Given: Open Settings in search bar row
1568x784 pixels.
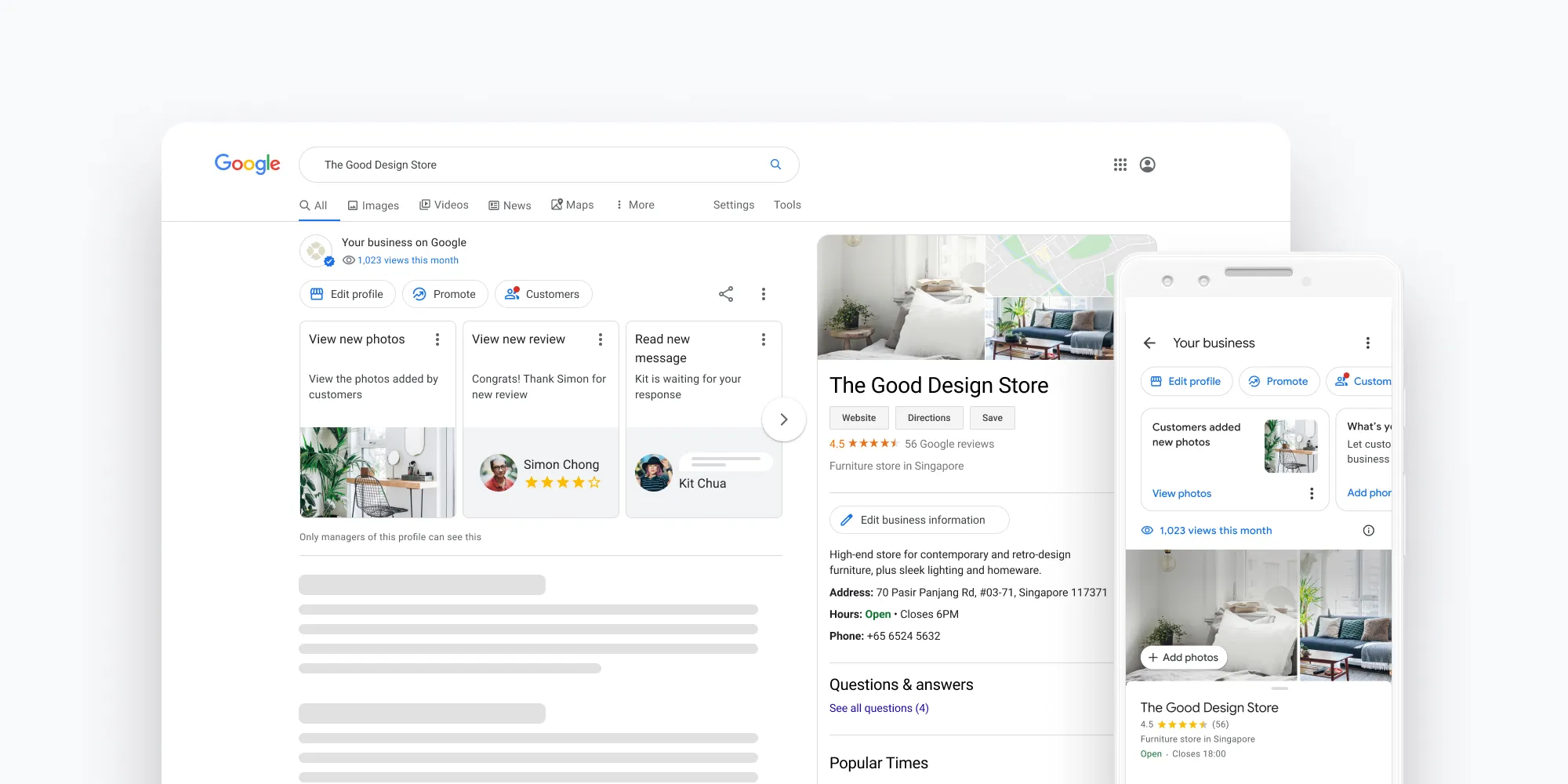Looking at the screenshot, I should pos(734,205).
